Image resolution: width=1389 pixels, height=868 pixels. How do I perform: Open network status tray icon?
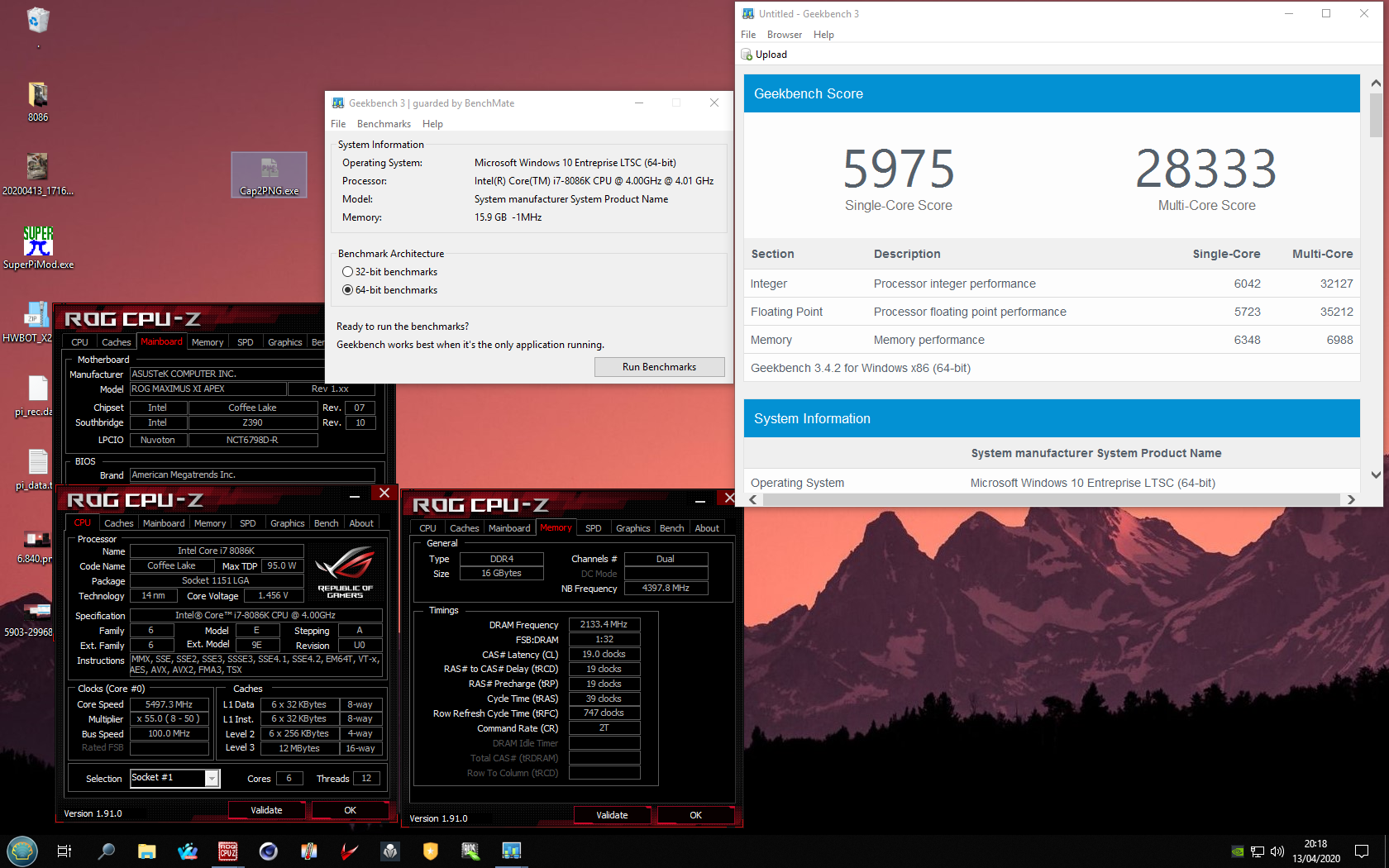[1257, 851]
